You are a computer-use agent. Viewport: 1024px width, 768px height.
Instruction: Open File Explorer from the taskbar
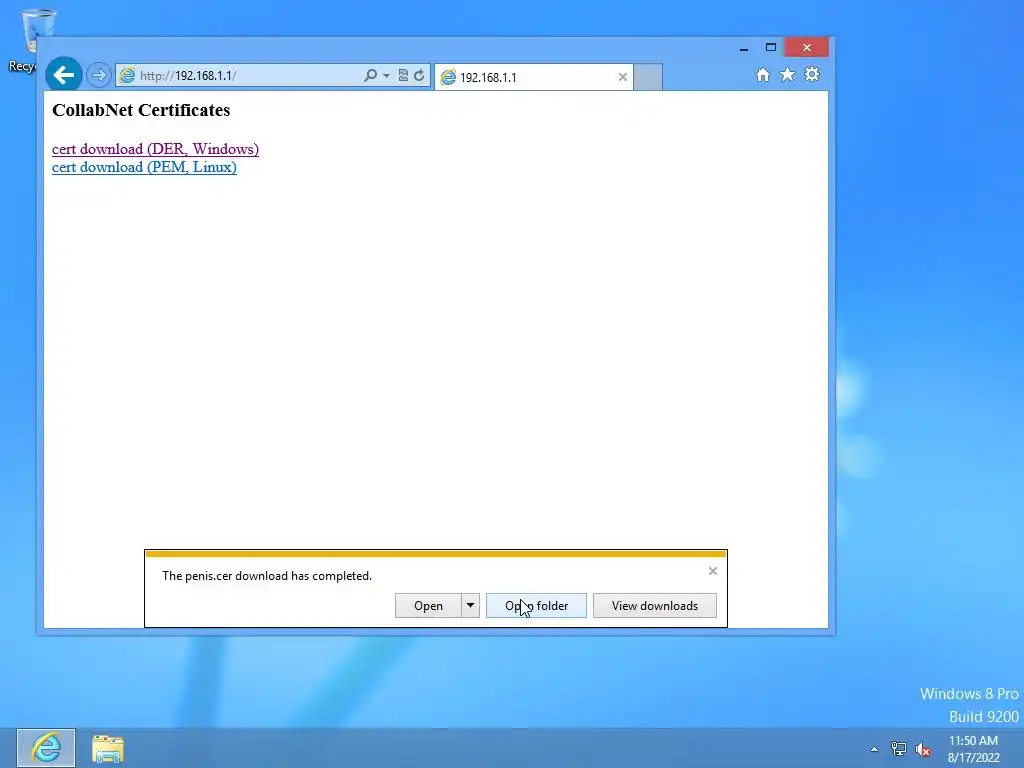coord(108,748)
